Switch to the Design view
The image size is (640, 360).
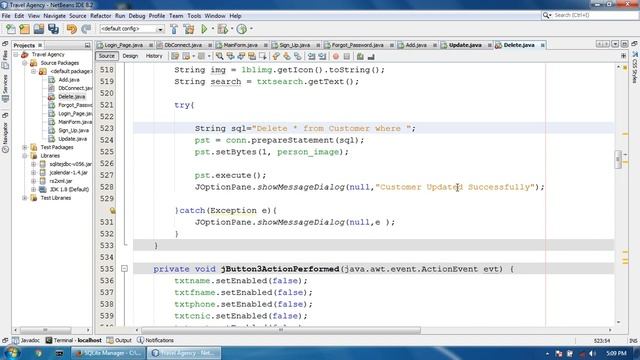[130, 56]
